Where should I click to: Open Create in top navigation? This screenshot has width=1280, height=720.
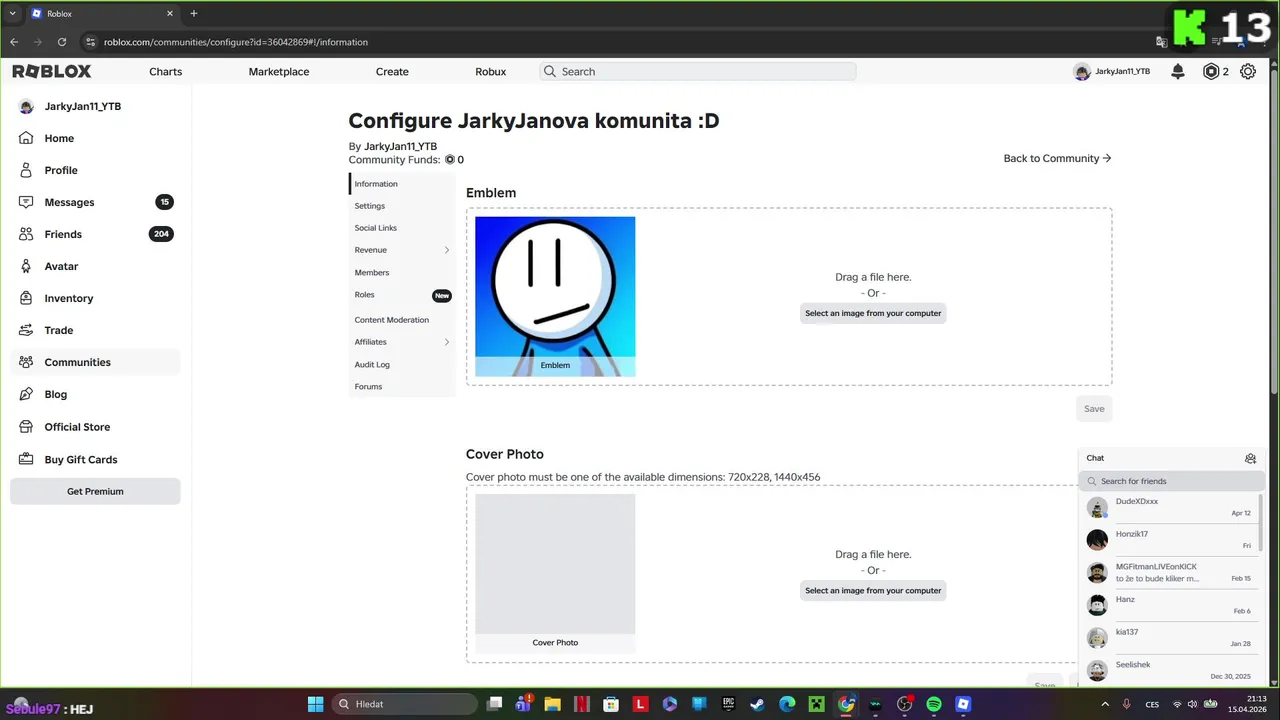(x=392, y=72)
